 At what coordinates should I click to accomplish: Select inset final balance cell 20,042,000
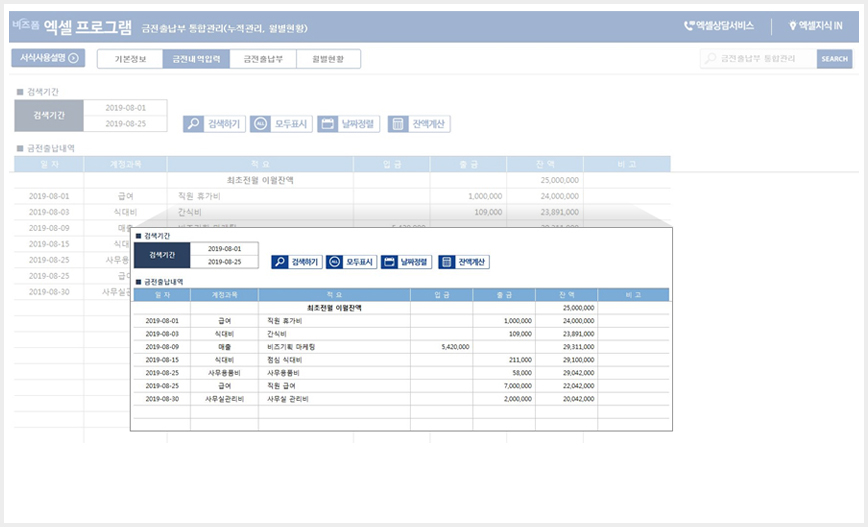[567, 399]
